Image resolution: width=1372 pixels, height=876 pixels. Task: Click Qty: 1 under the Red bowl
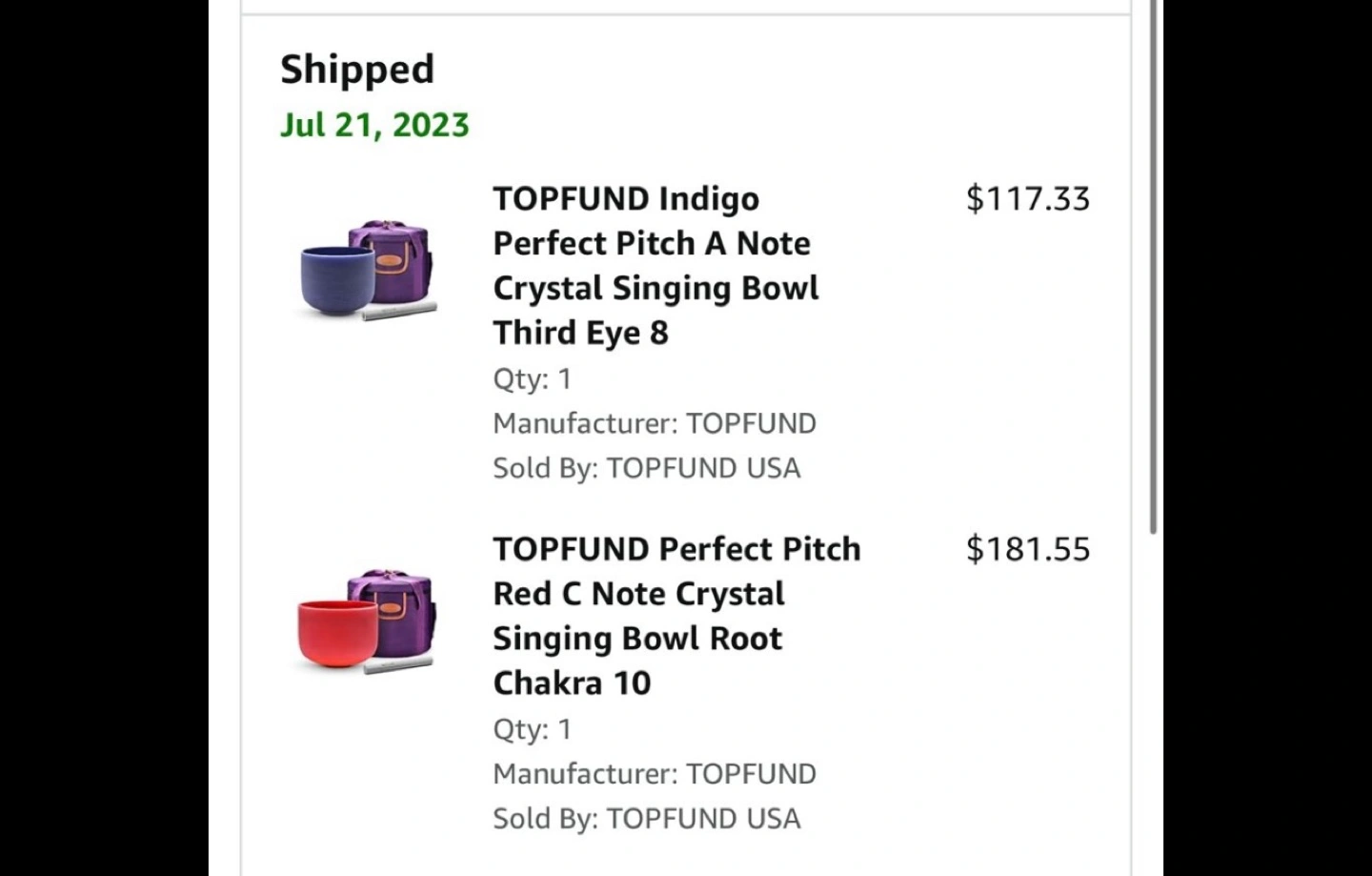(x=532, y=729)
